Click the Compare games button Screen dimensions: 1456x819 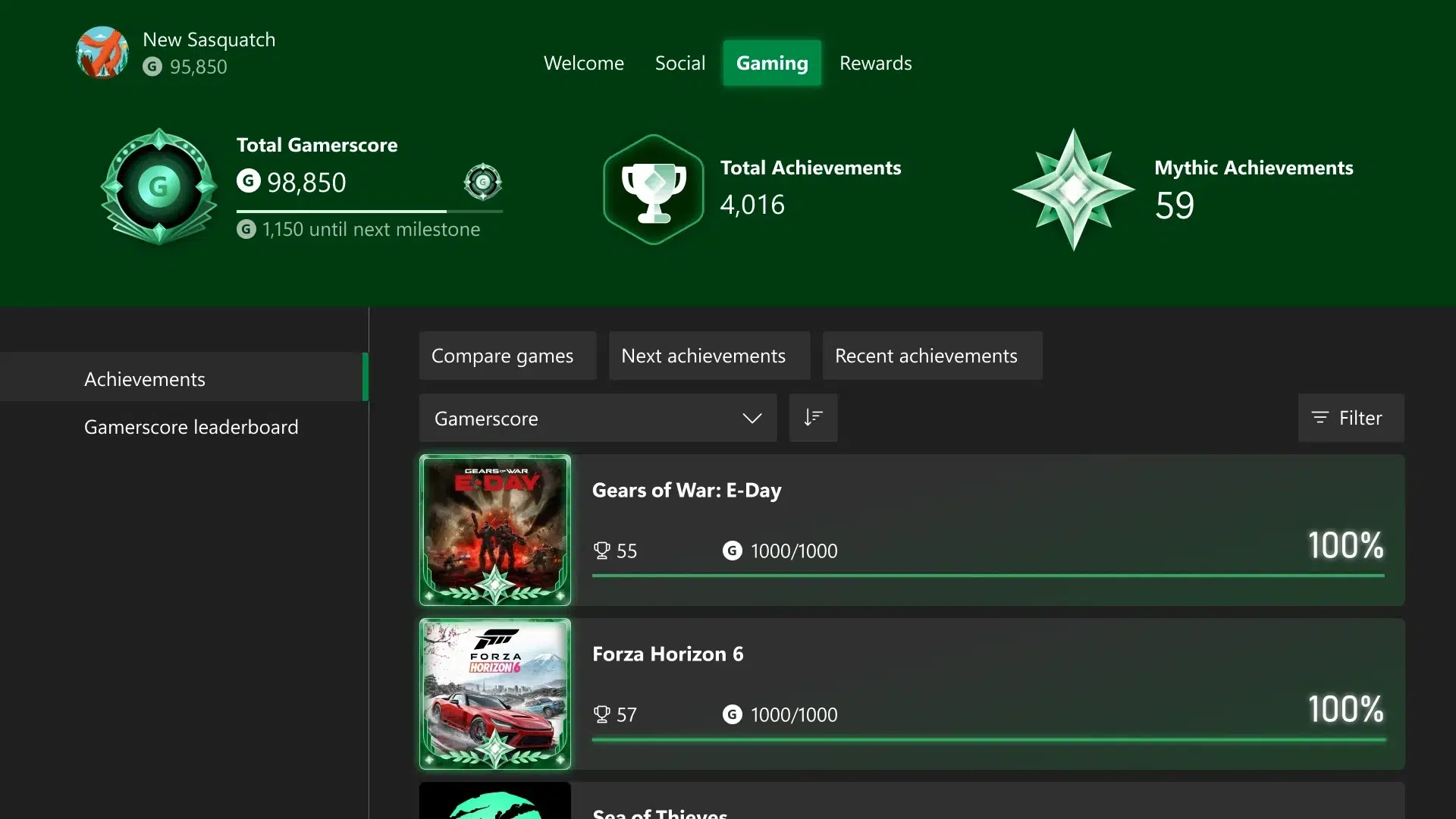[508, 356]
